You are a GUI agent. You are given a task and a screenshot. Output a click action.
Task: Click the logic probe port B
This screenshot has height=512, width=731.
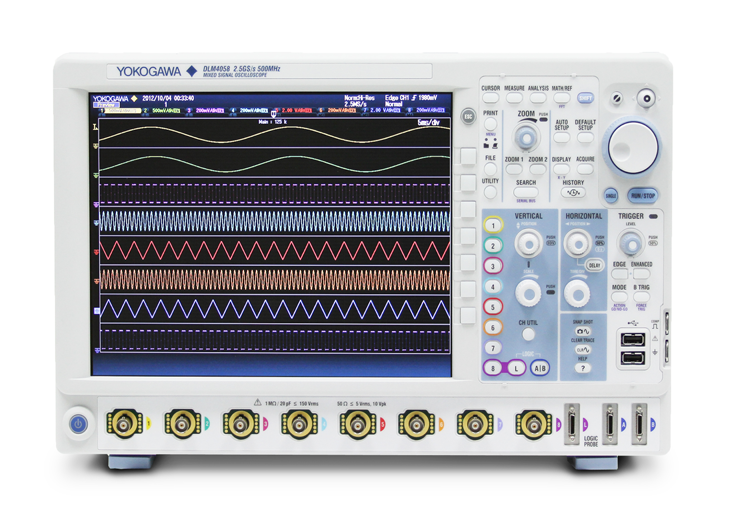pyautogui.click(x=640, y=424)
